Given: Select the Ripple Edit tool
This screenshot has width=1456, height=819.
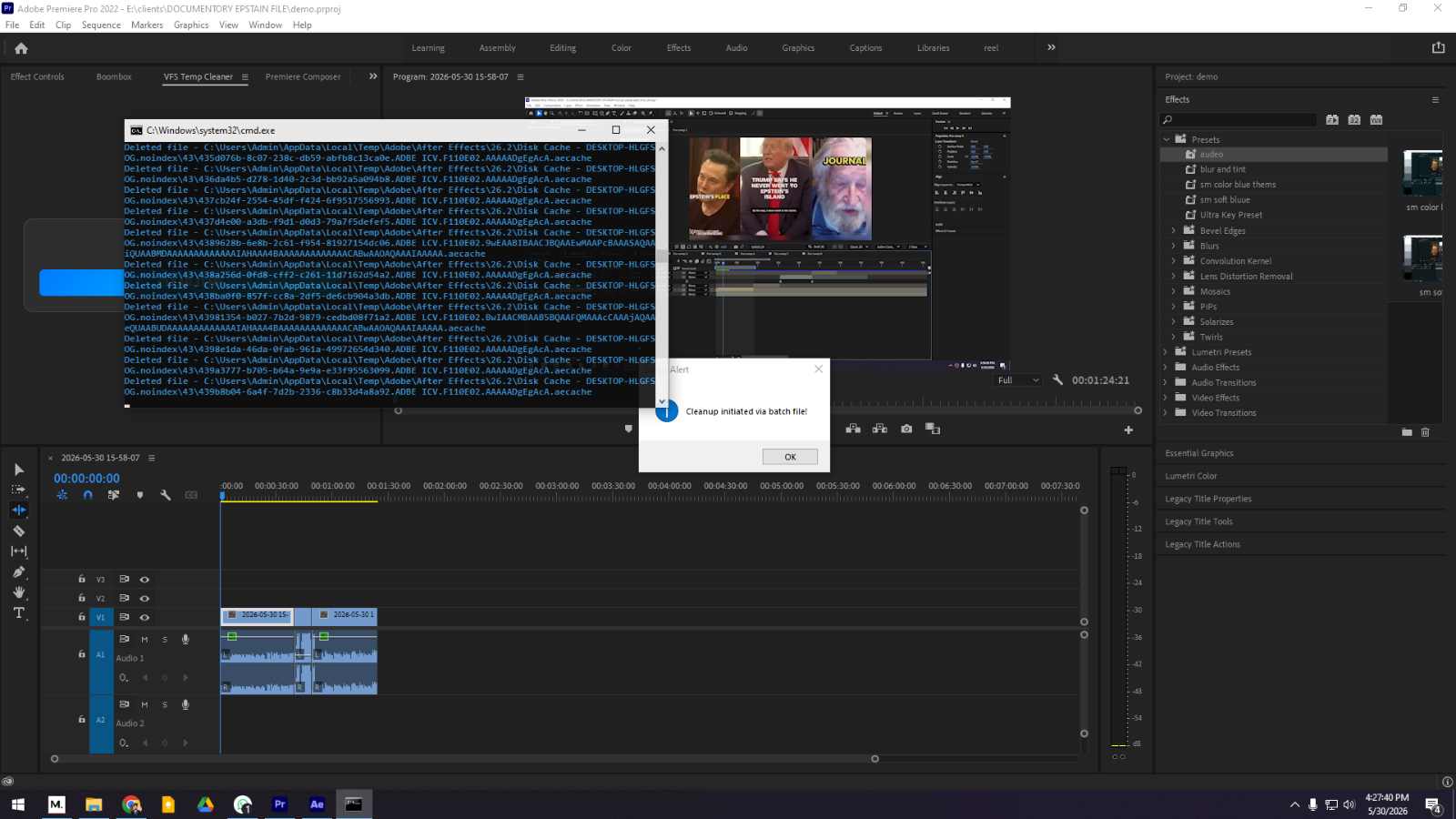Looking at the screenshot, I should pos(19,510).
